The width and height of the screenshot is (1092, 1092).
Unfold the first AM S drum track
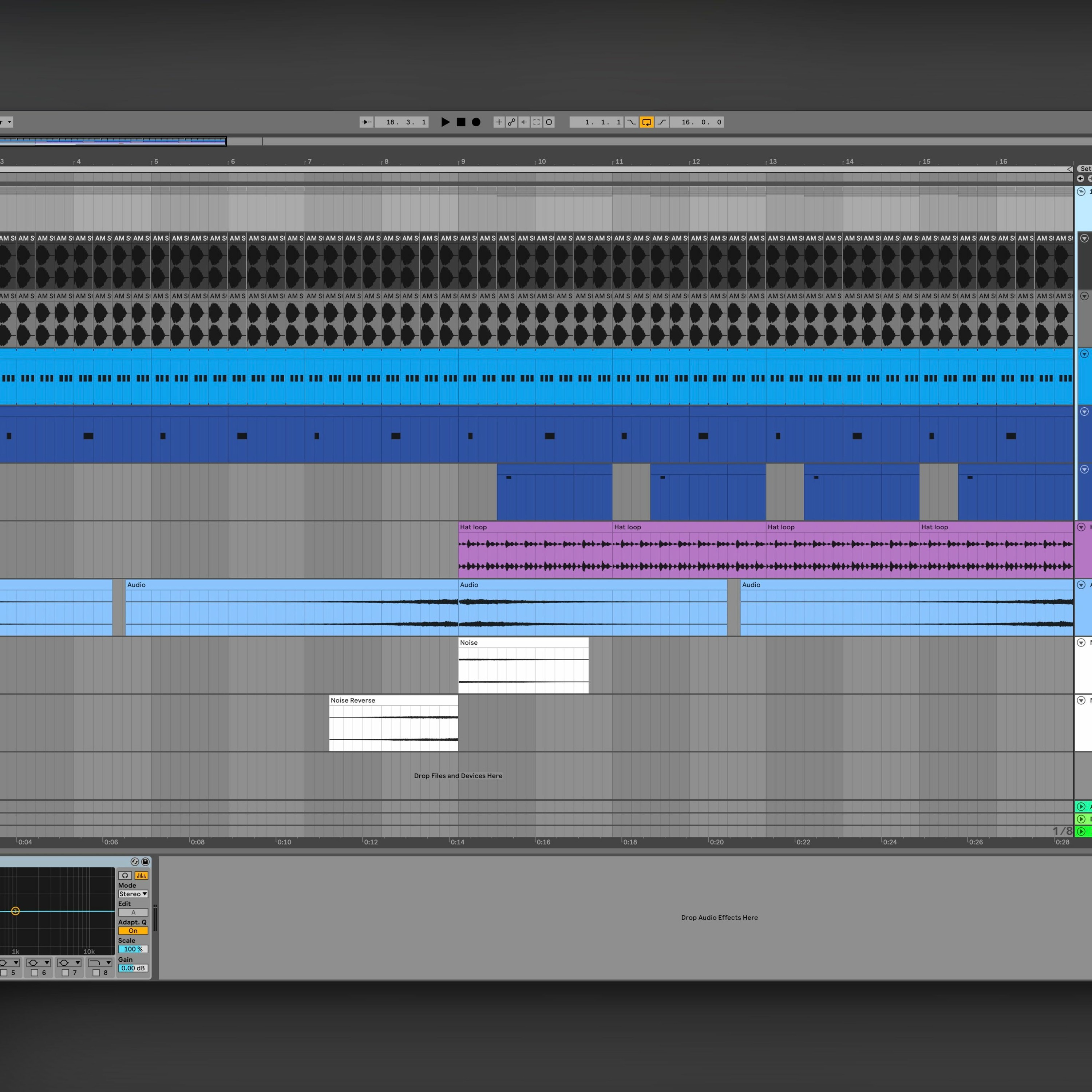pos(1084,238)
